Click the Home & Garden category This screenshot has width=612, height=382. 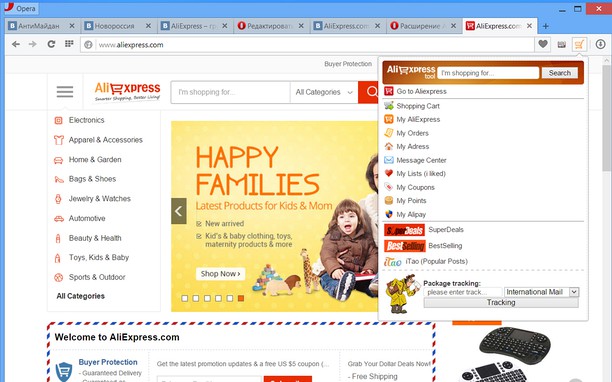95,160
